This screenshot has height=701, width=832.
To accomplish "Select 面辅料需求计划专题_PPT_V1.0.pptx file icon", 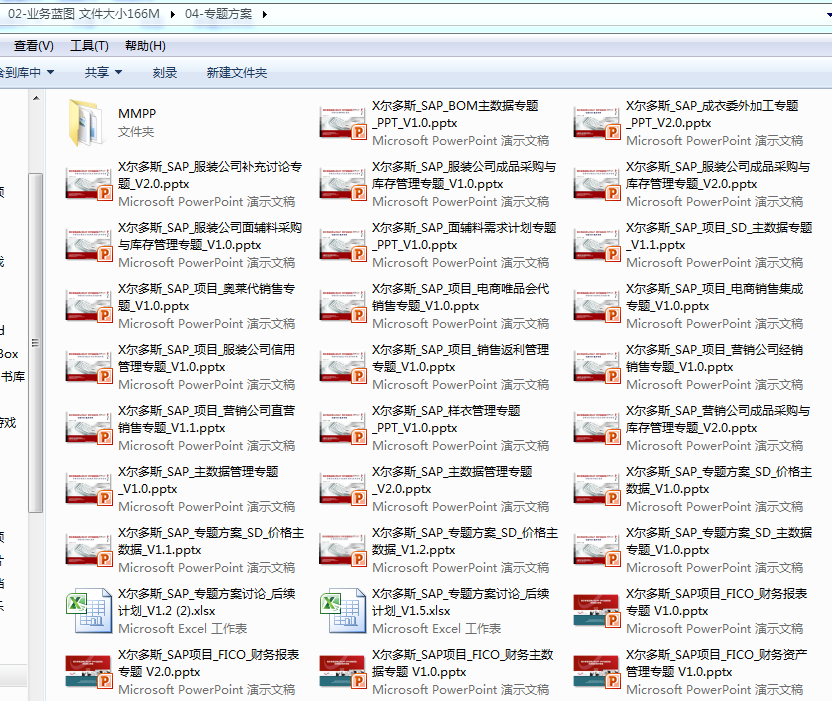I will click(x=343, y=245).
